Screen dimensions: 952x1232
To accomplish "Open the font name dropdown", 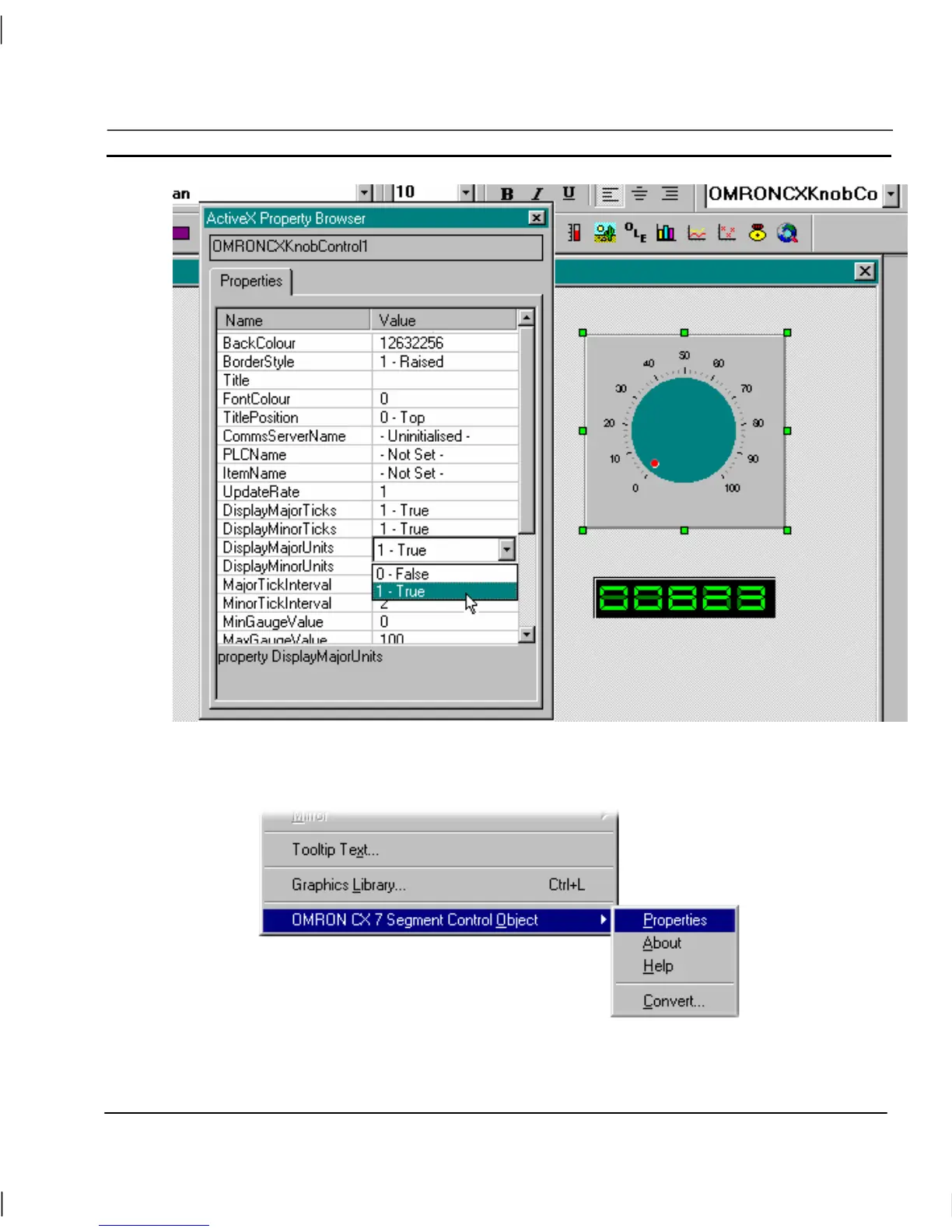I will click(x=364, y=193).
